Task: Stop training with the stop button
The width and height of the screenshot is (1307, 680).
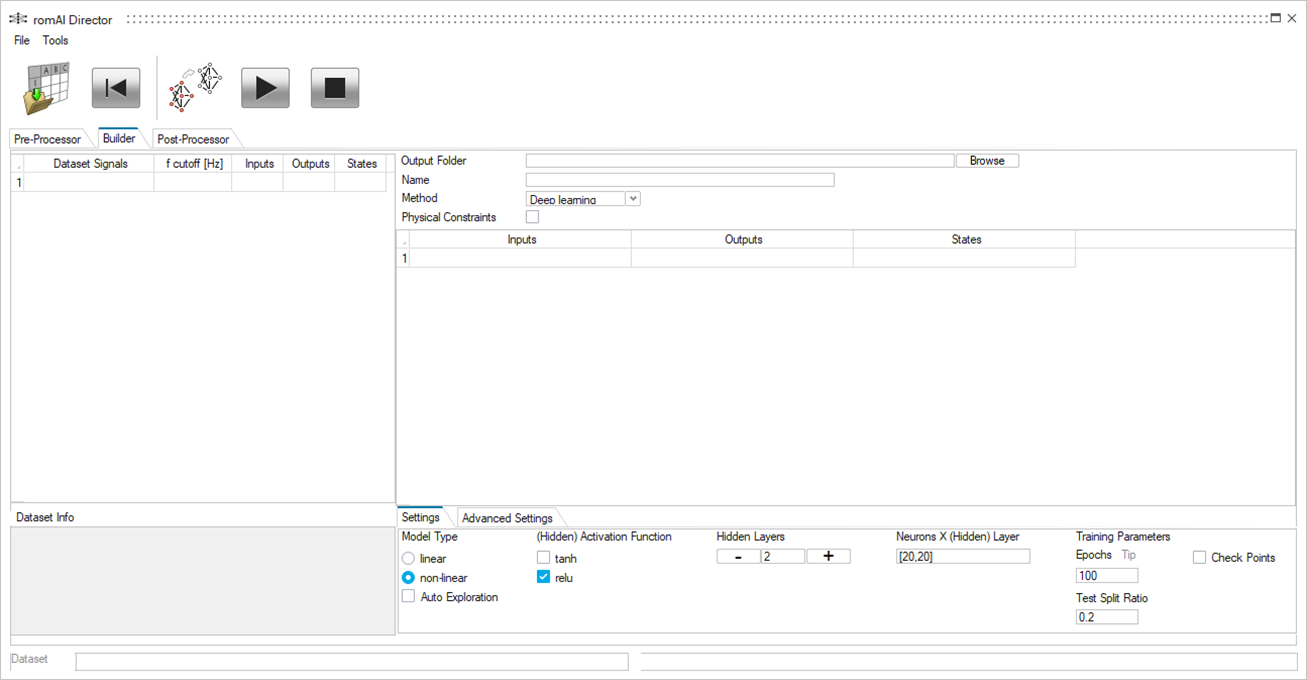Action: pos(335,88)
